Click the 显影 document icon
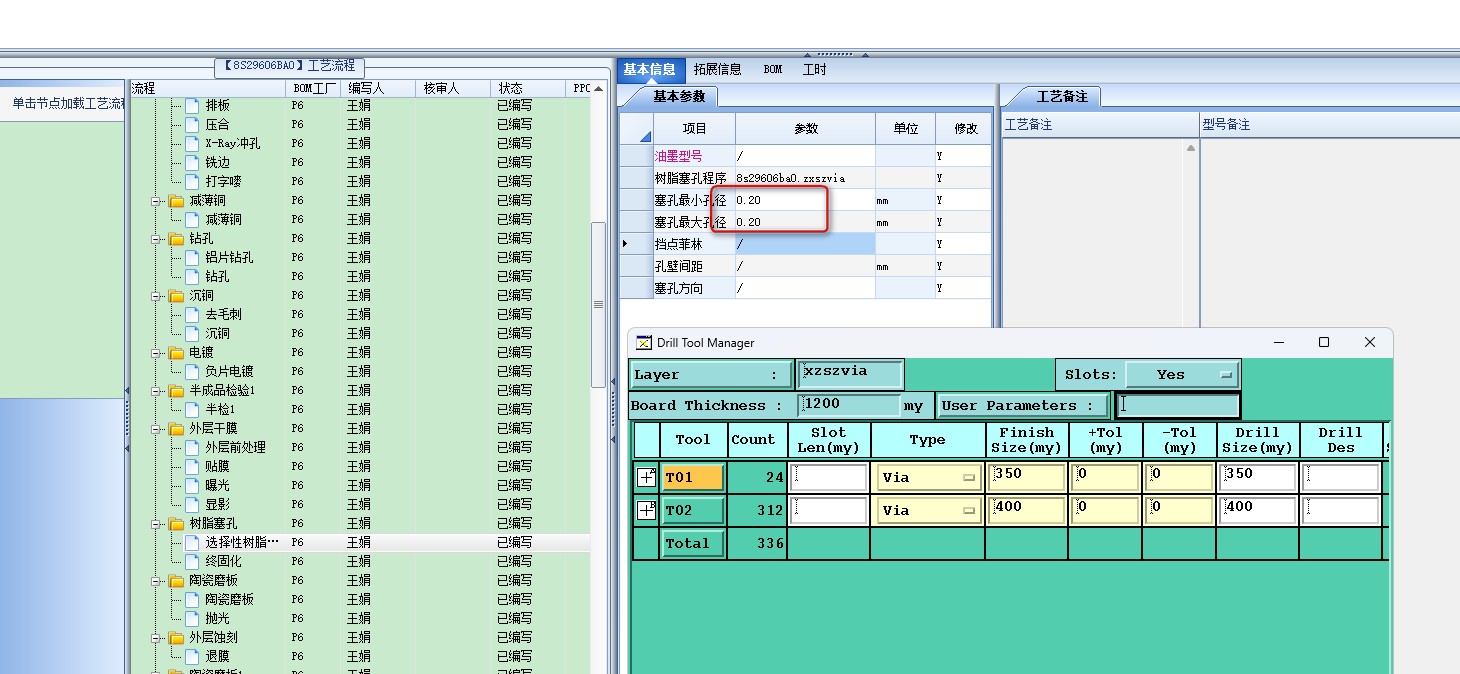This screenshot has width=1460, height=674. (x=192, y=504)
